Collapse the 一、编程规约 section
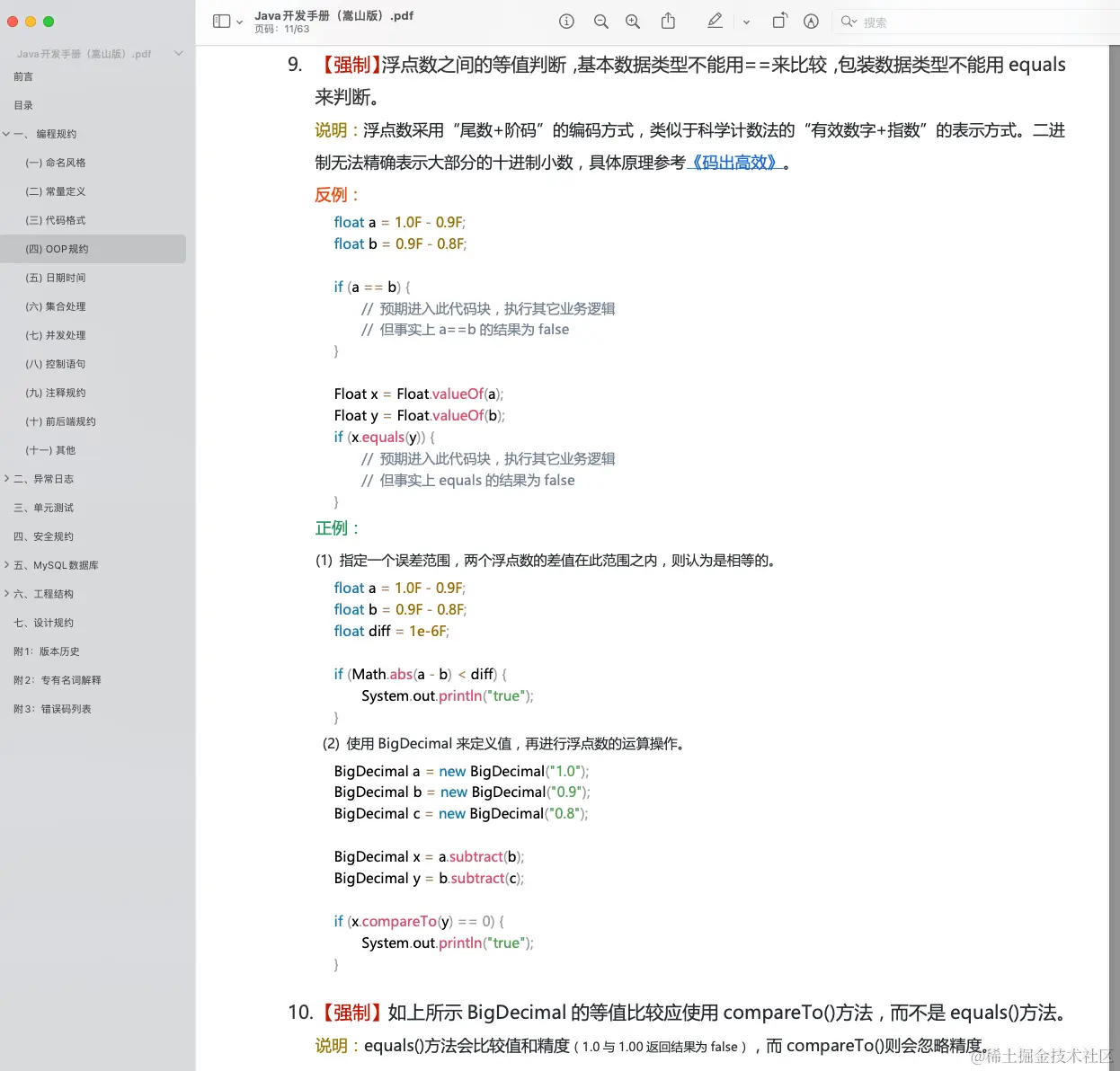The width and height of the screenshot is (1120, 1071). tap(8, 133)
